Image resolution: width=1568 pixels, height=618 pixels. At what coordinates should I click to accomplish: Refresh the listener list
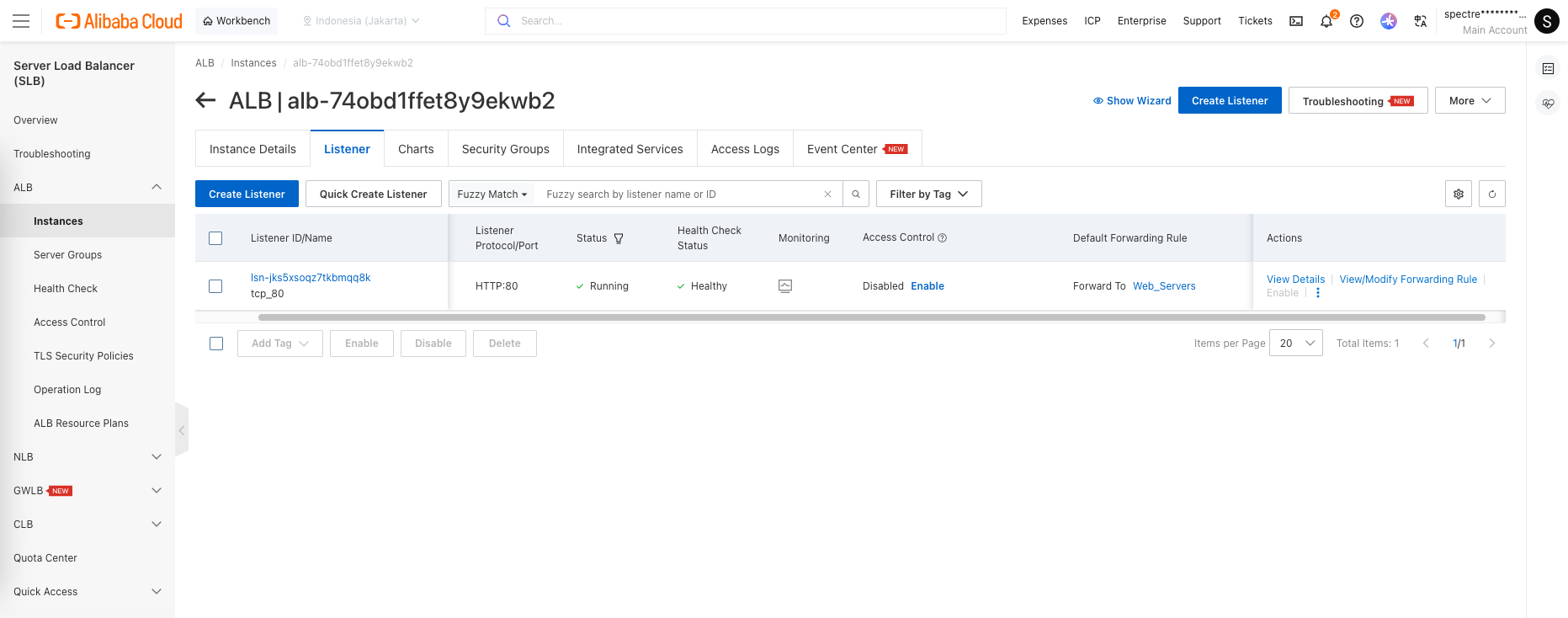1492,194
